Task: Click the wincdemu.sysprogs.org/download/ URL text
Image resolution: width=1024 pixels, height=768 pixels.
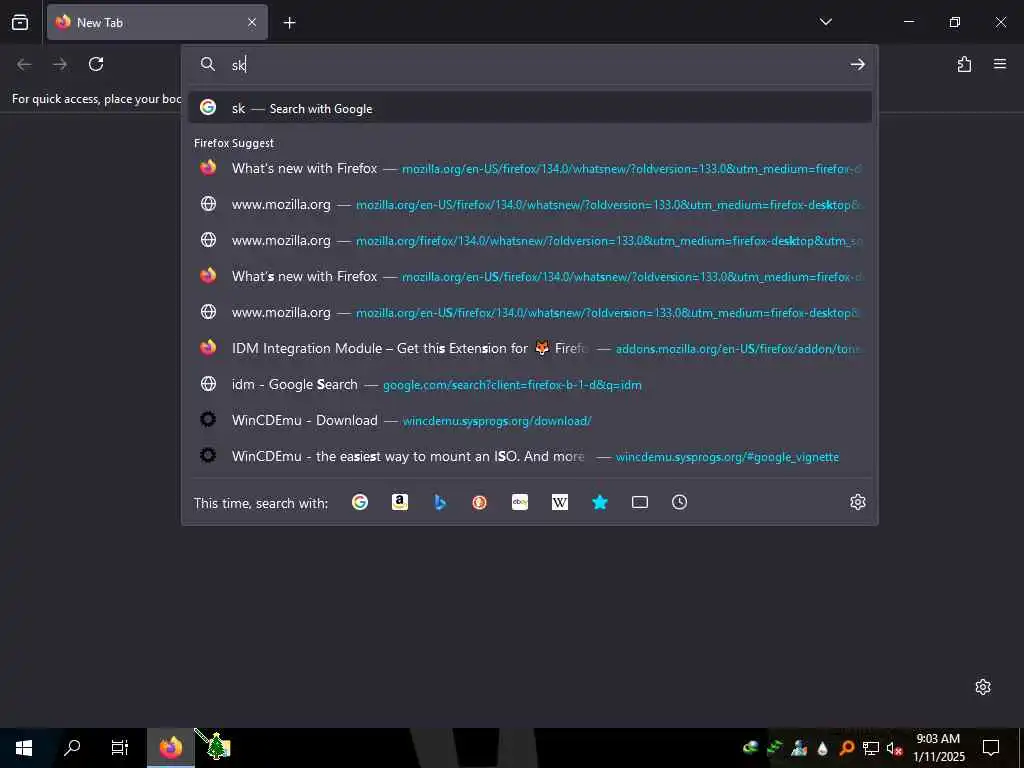Action: click(x=497, y=421)
